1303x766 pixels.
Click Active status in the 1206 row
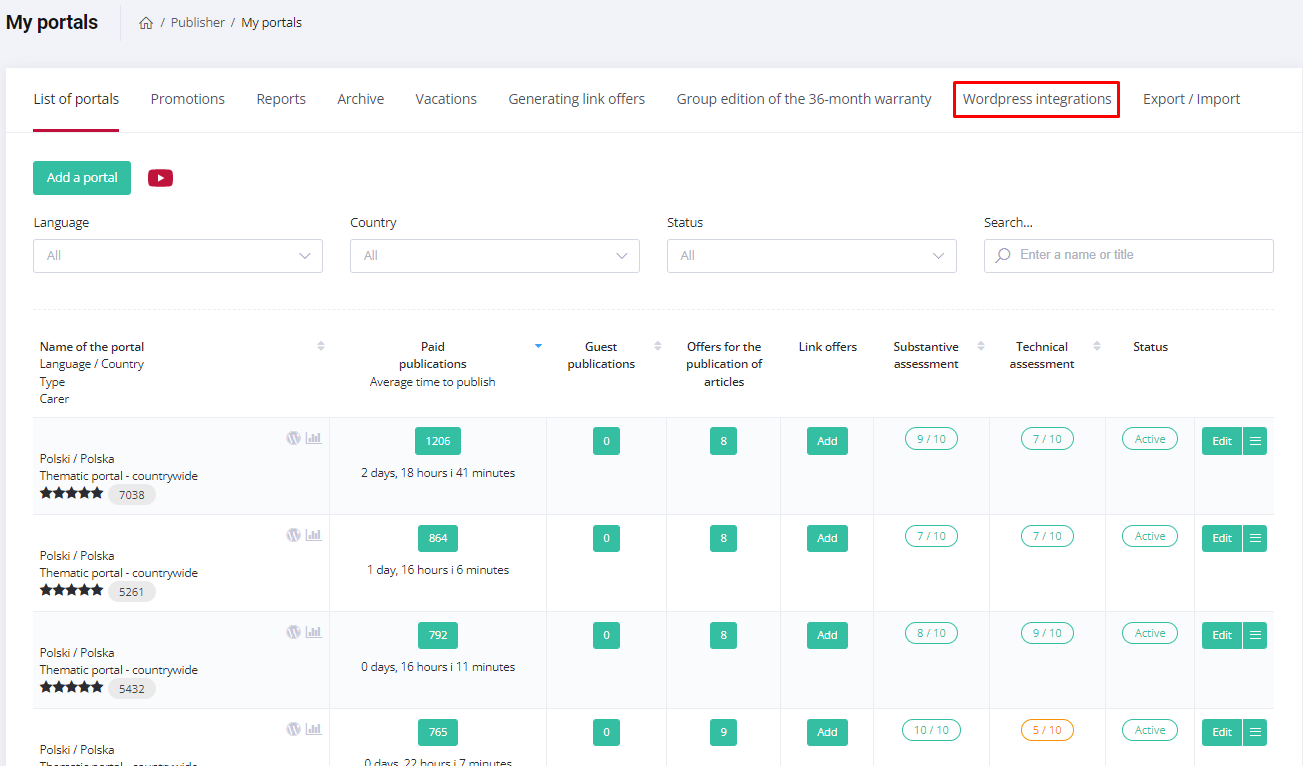tap(1150, 439)
